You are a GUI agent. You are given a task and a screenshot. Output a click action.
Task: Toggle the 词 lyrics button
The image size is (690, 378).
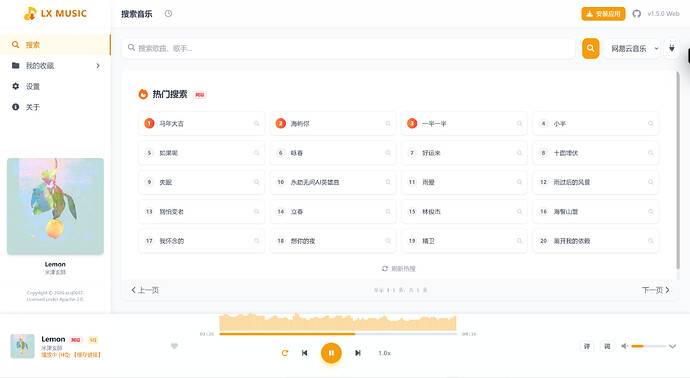pos(607,346)
